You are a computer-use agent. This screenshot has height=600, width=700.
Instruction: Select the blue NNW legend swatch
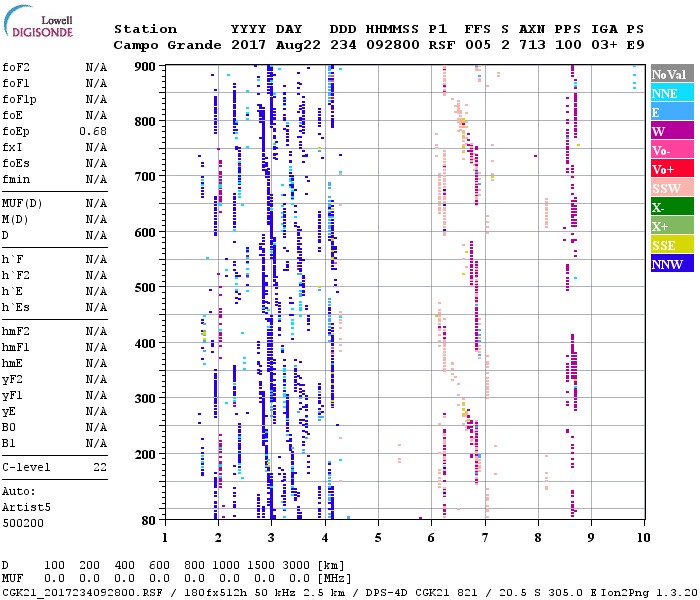point(669,264)
